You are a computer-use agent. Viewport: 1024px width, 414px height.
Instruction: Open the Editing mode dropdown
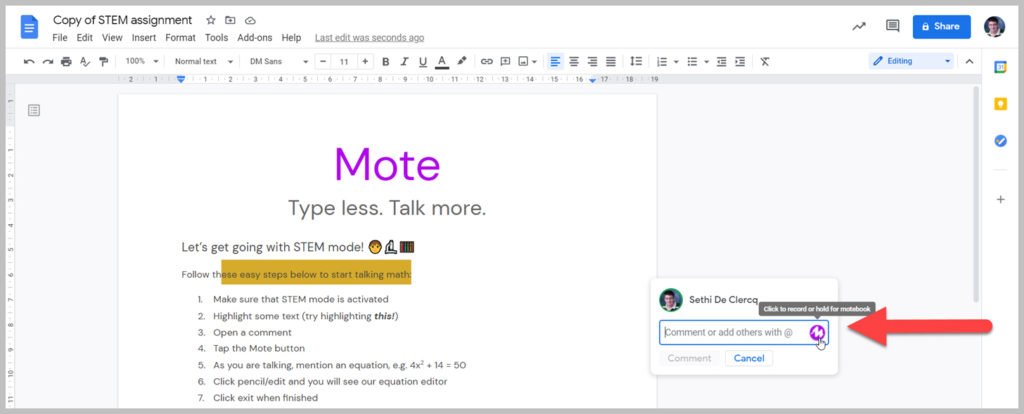tap(912, 61)
